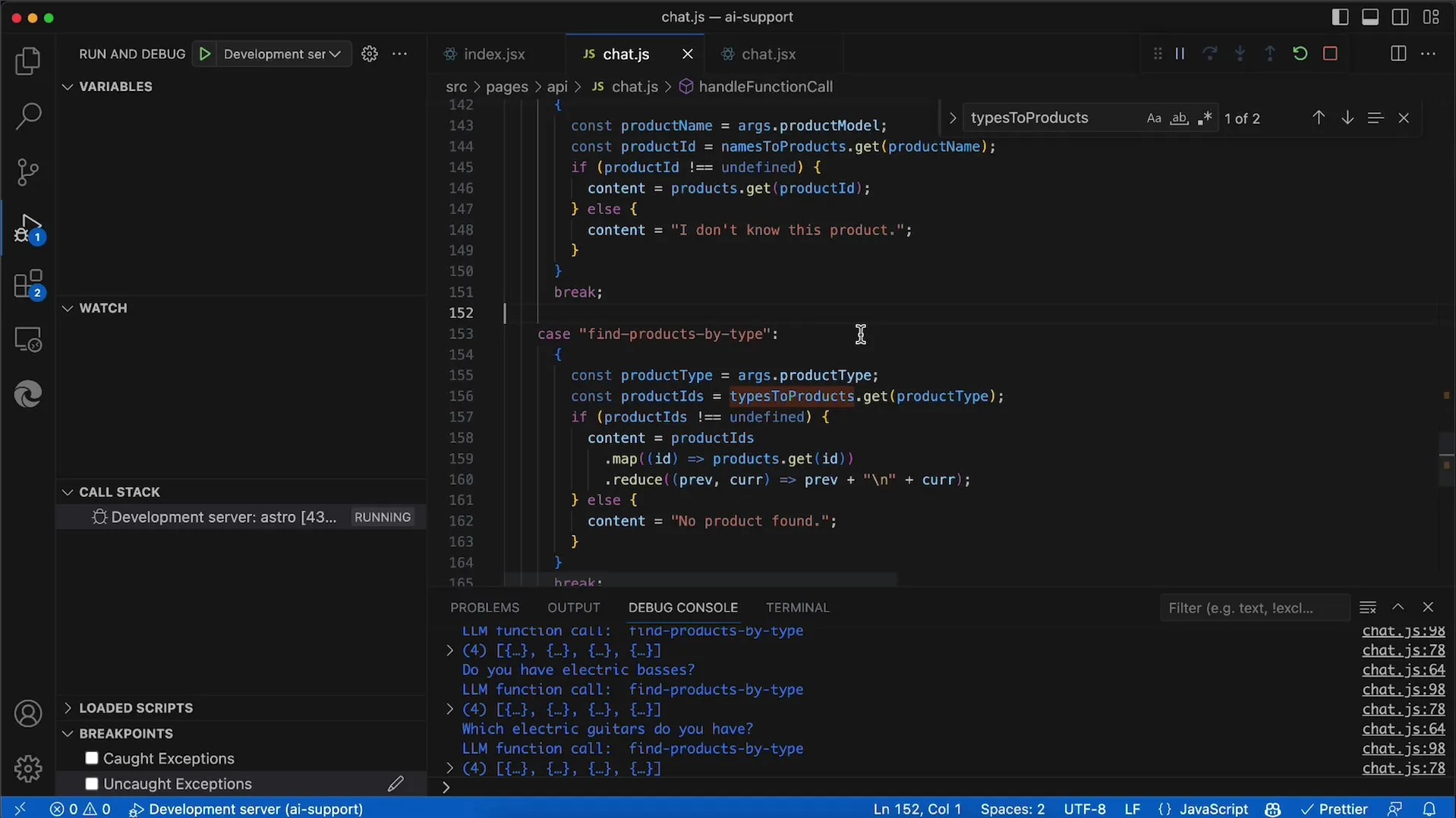
Task: Open the PROBLEMS panel tab
Action: [484, 608]
